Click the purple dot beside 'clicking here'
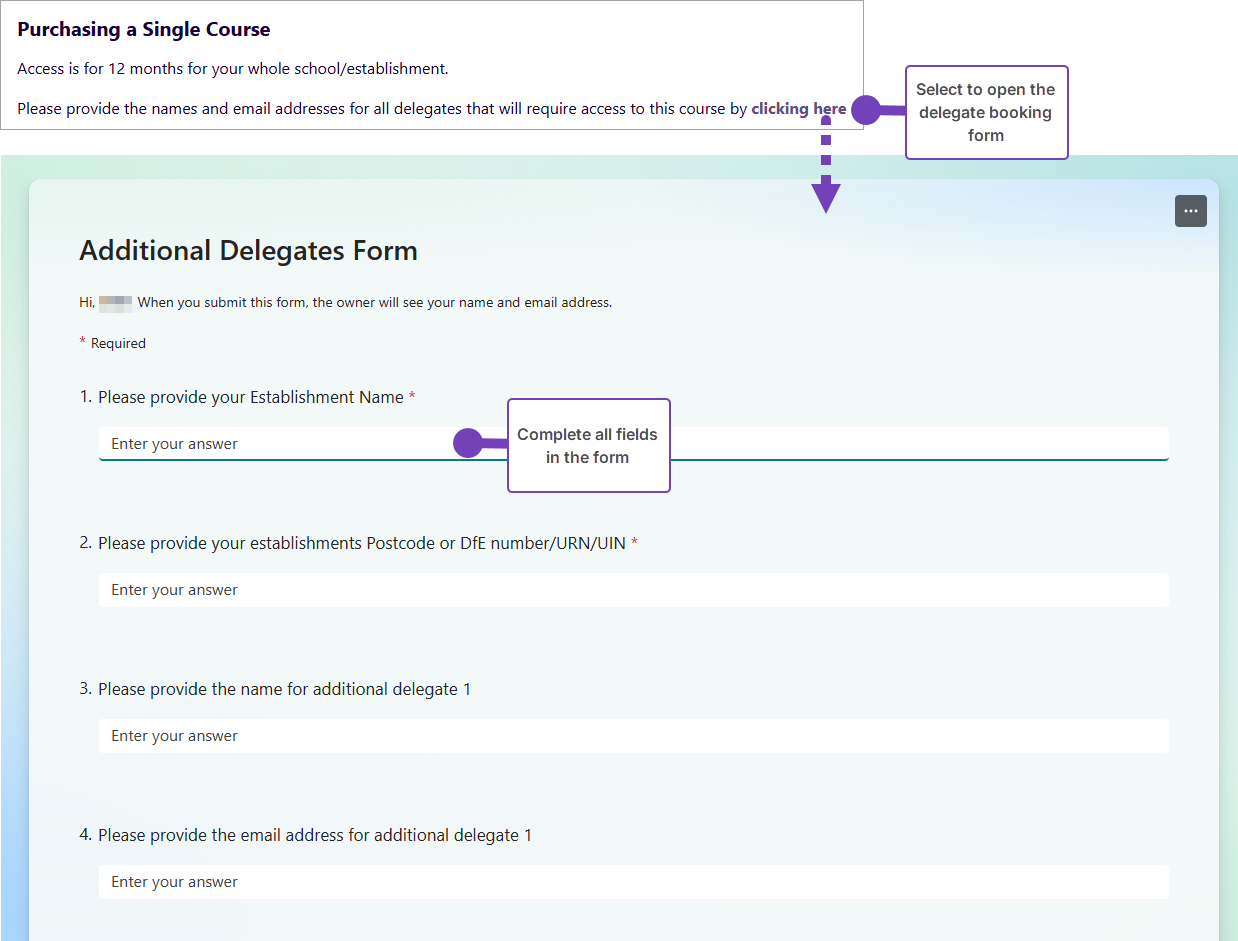Image resolution: width=1238 pixels, height=941 pixels. [x=865, y=110]
